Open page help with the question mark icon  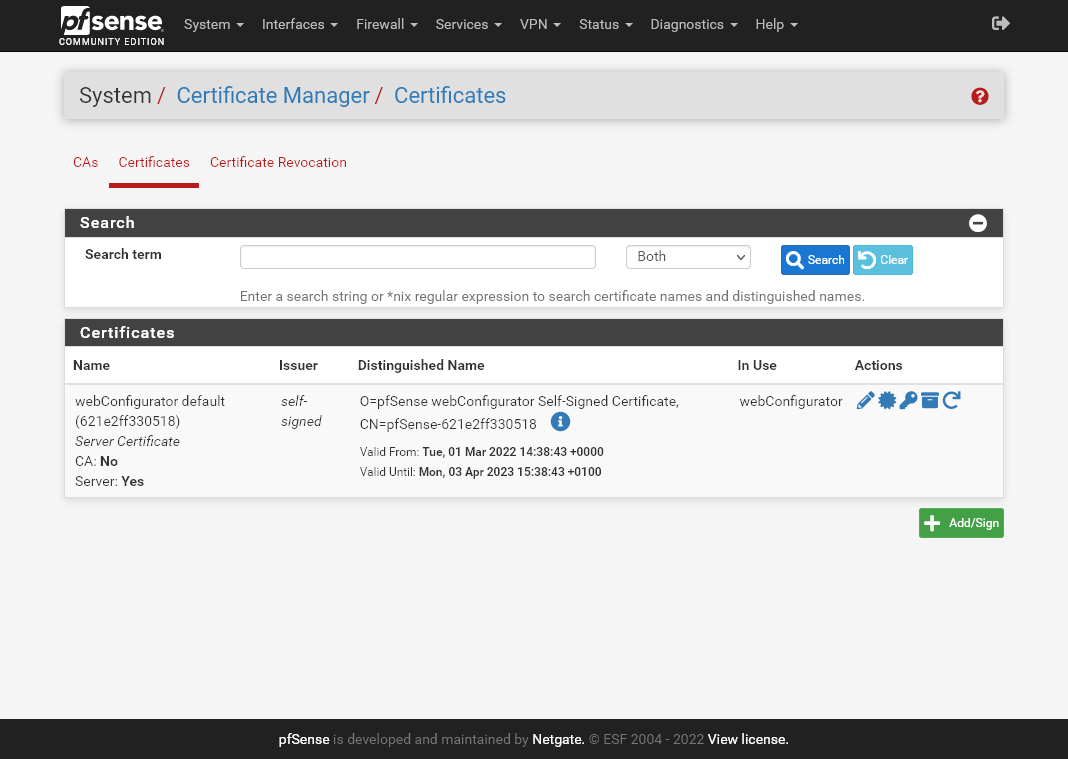point(980,96)
